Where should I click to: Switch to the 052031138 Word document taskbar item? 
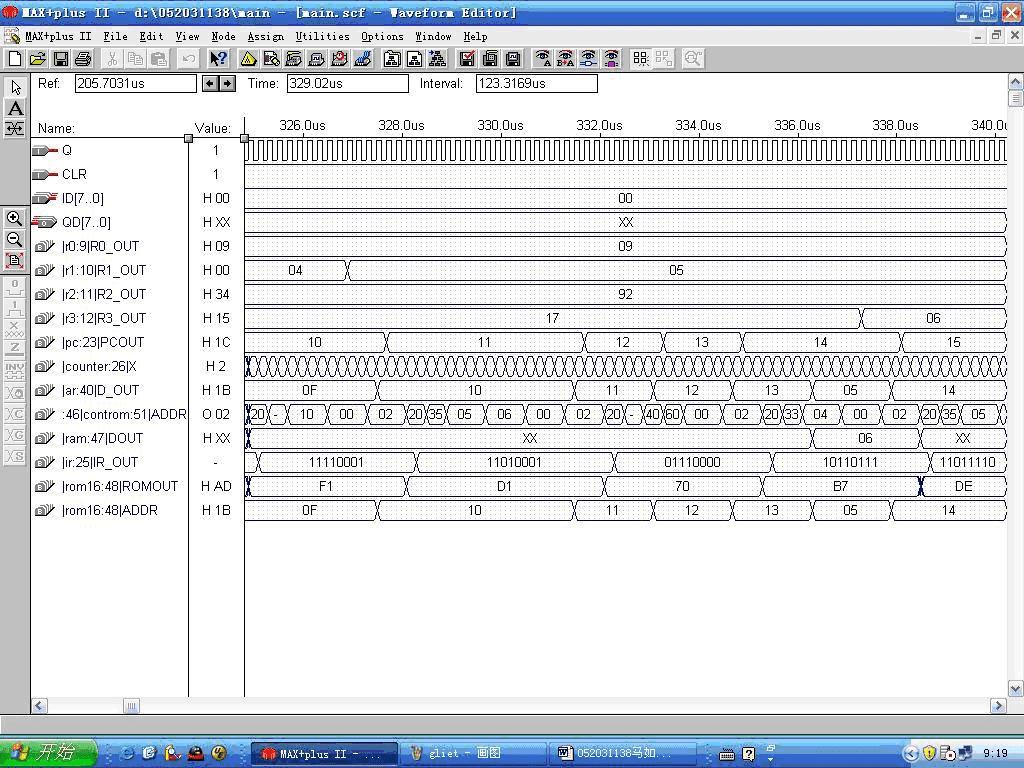click(x=622, y=753)
